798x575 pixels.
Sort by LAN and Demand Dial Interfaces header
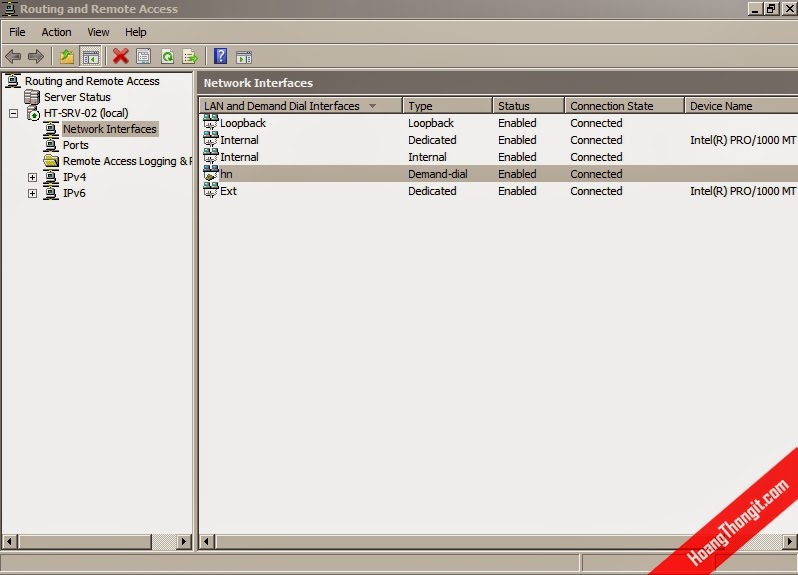click(301, 106)
